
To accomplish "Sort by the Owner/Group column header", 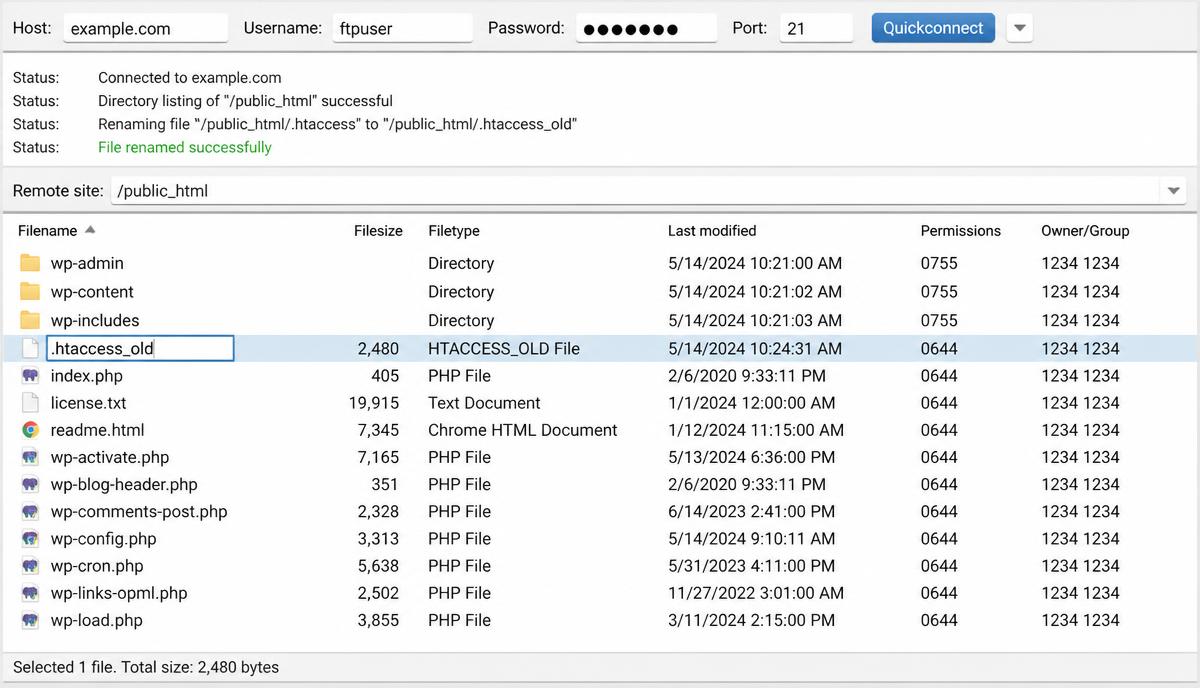I will point(1085,230).
